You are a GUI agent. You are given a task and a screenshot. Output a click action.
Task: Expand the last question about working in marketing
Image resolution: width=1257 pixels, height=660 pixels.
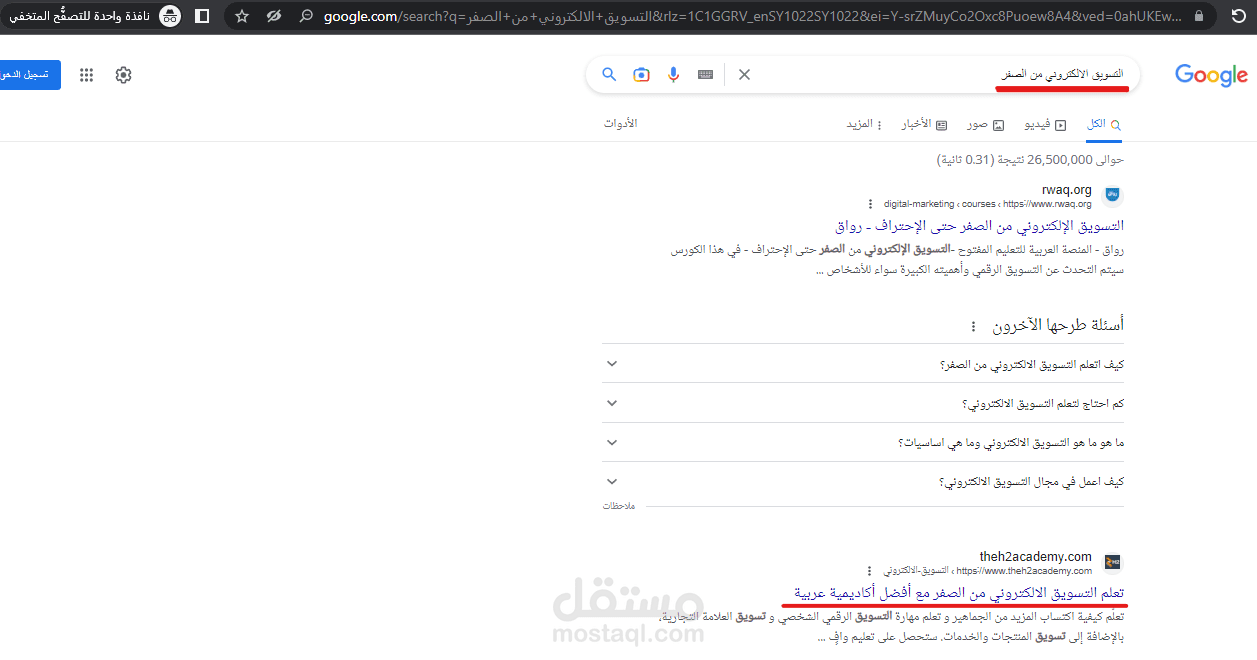tap(611, 481)
